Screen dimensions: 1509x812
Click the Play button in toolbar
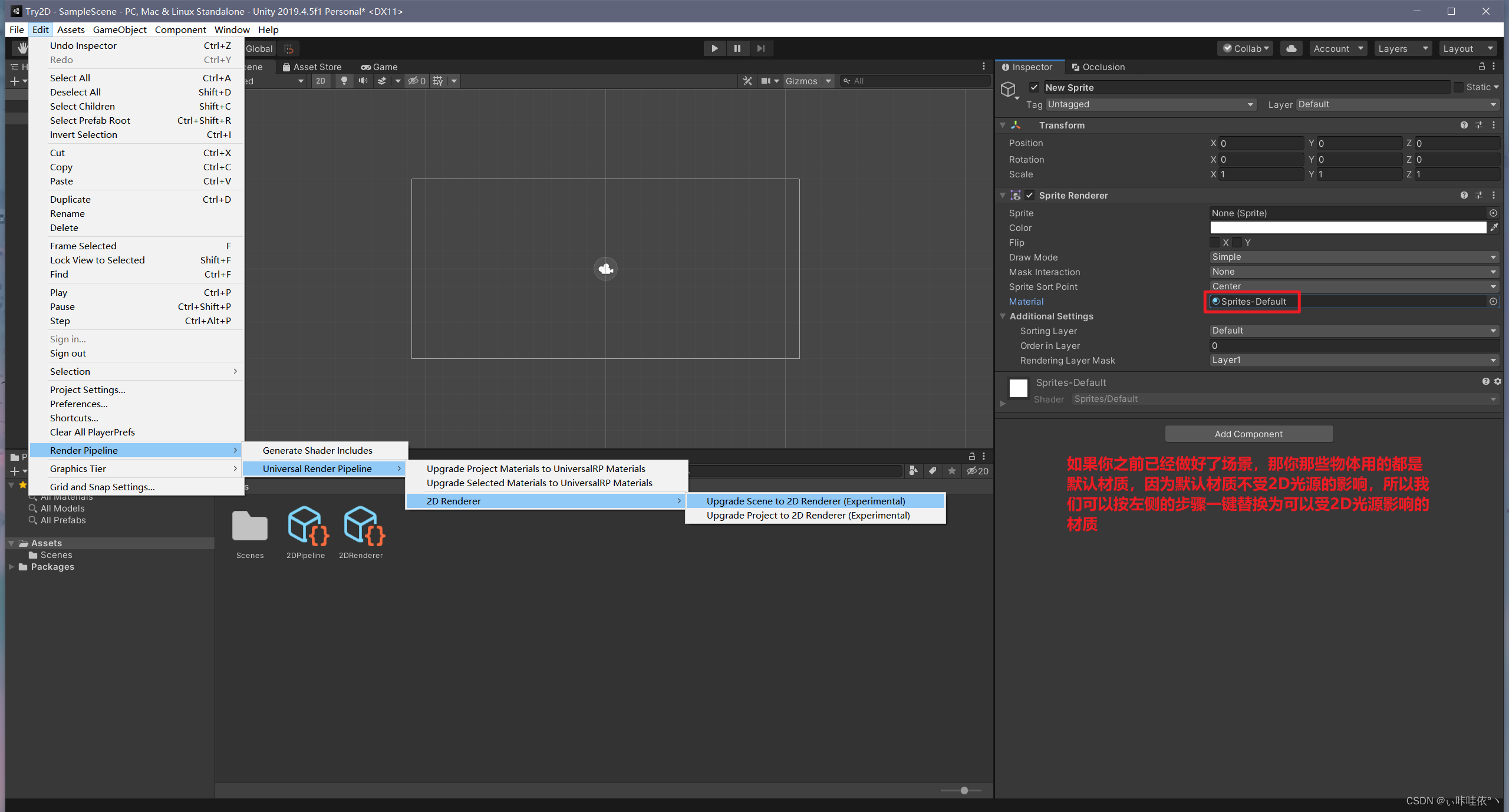coord(715,48)
